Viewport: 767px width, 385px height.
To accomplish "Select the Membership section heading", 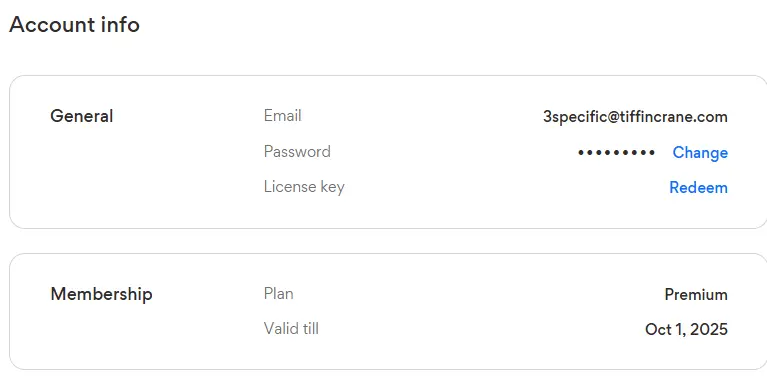I will pos(101,294).
